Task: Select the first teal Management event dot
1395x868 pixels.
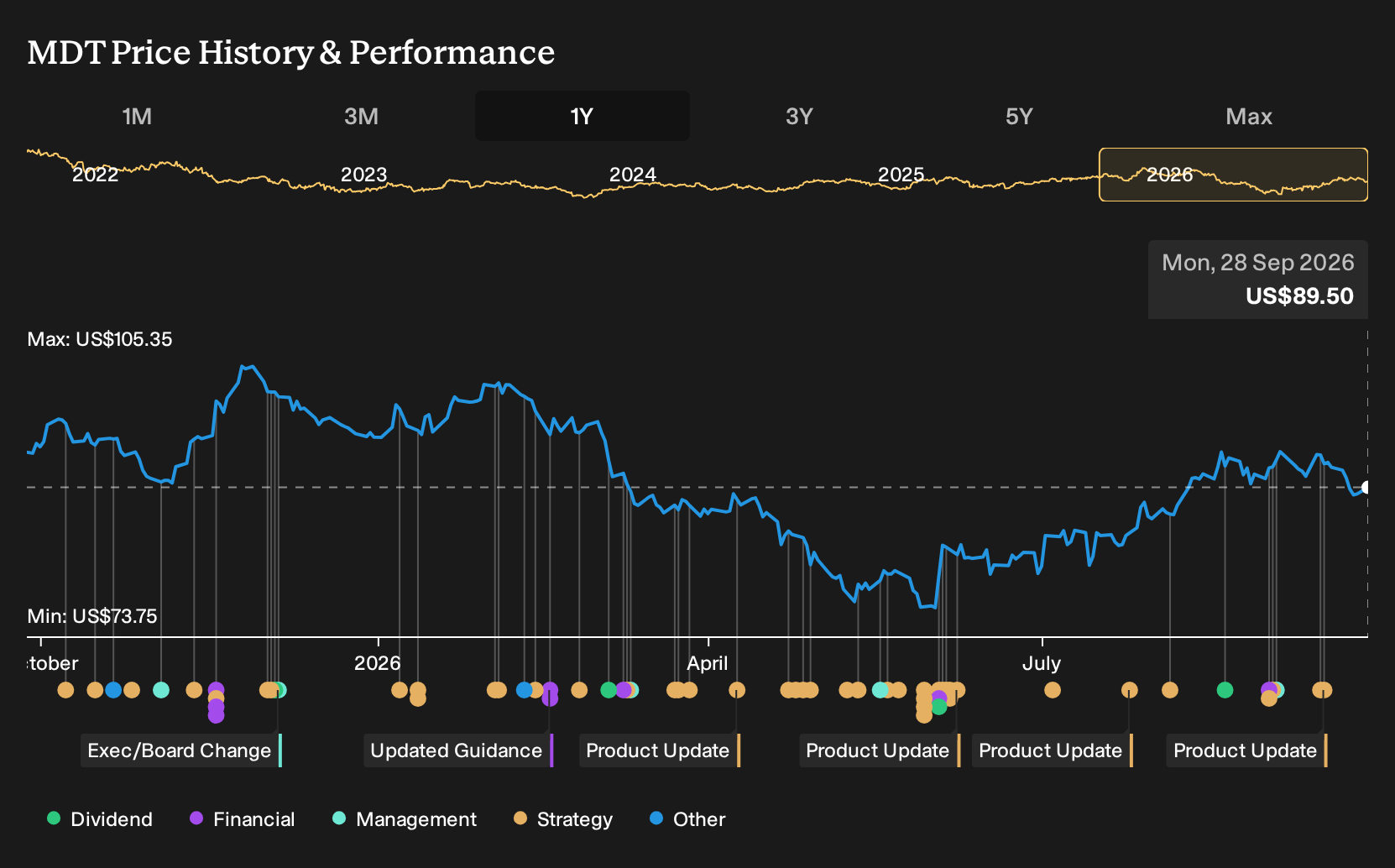Action: click(161, 690)
